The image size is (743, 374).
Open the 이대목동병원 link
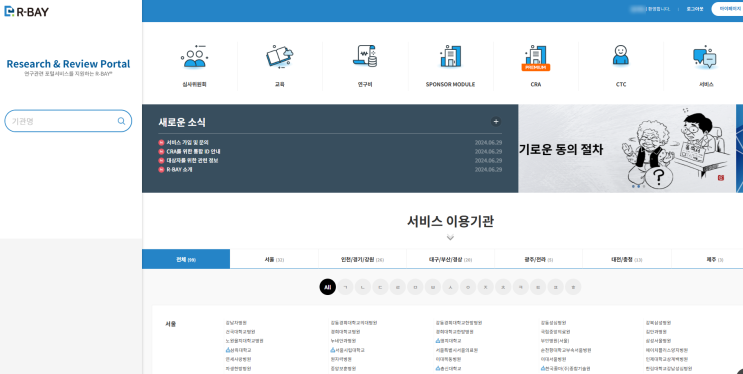(x=448, y=359)
